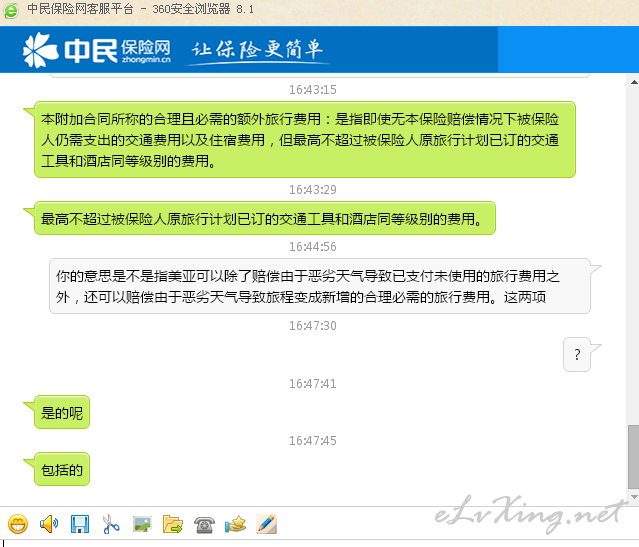
Task: Click the scrollbar up arrow
Action: point(634,82)
